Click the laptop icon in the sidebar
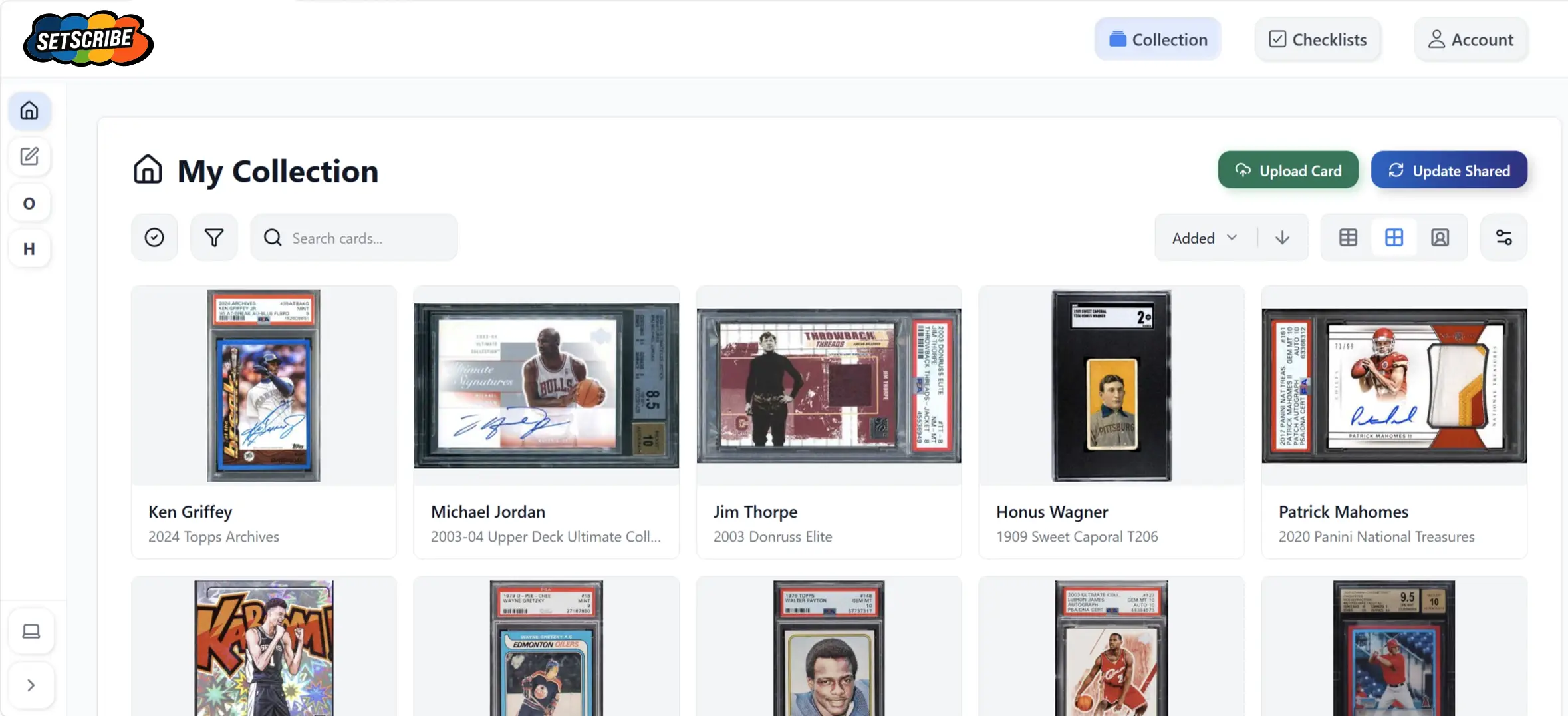 [31, 631]
